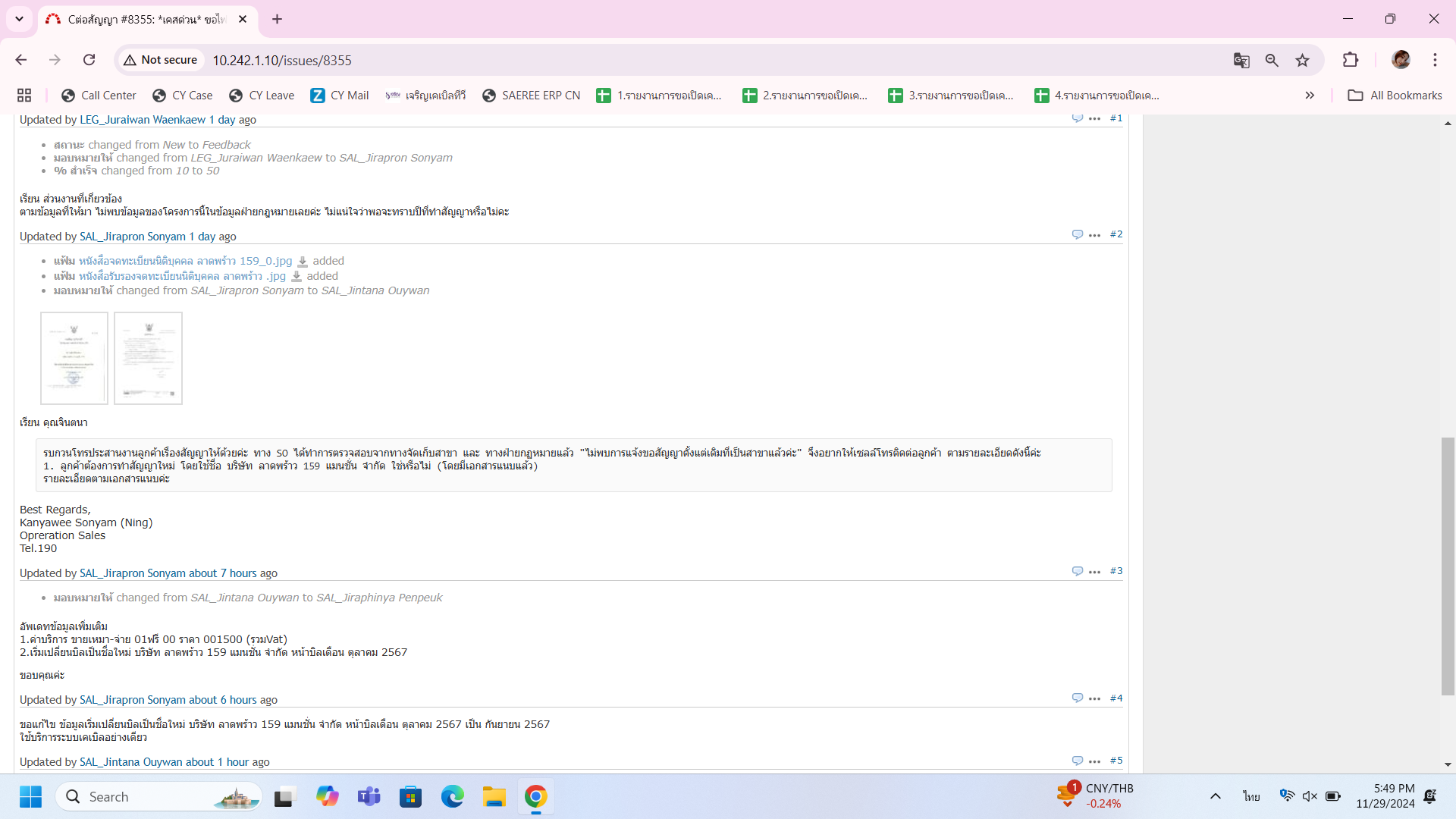Click the quote comment icon for note #2
This screenshot has height=819, width=1456.
(1077, 234)
